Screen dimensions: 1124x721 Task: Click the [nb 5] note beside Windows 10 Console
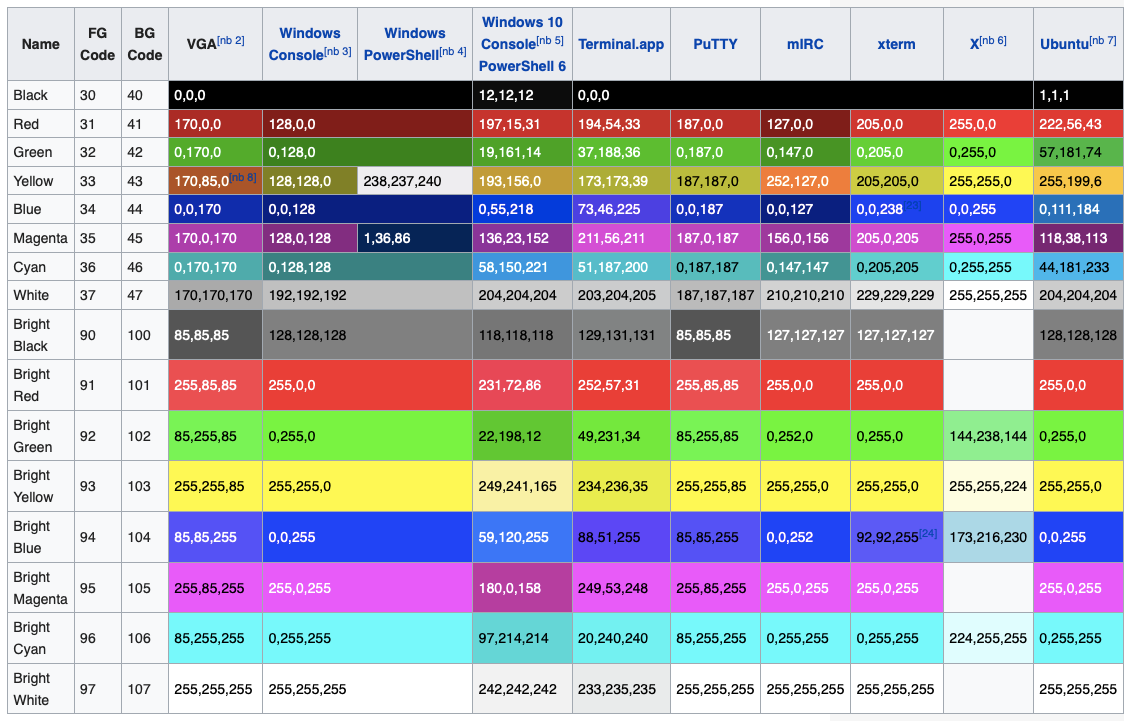click(549, 40)
